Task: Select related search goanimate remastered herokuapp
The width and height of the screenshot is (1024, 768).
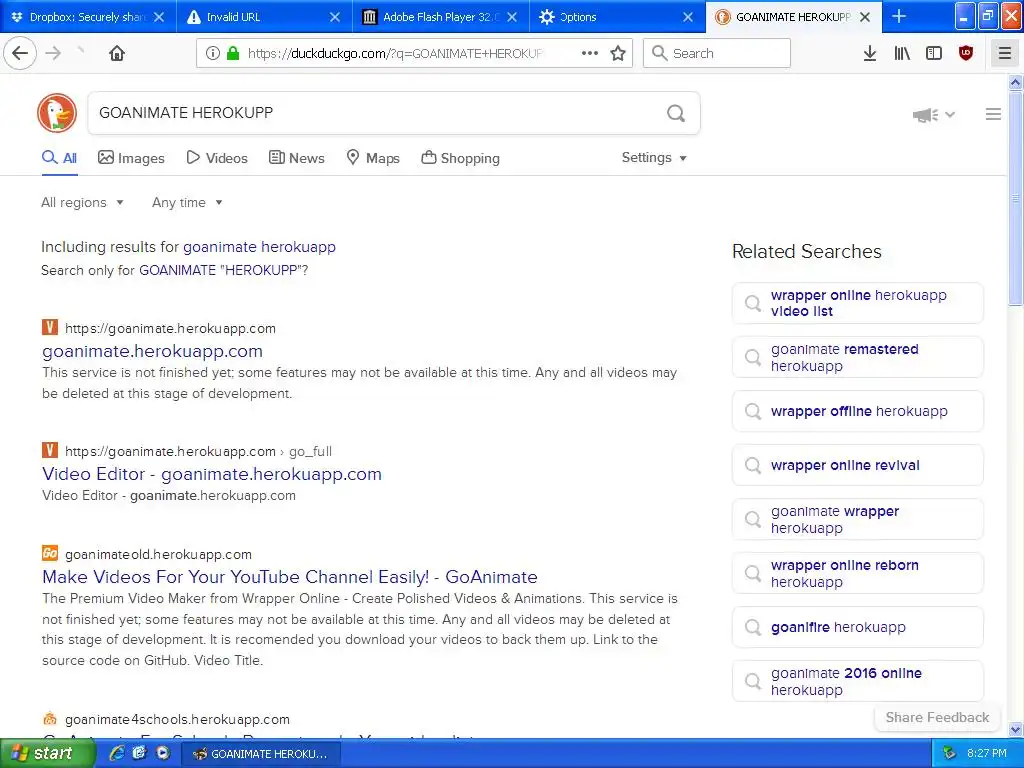Action: click(857, 357)
